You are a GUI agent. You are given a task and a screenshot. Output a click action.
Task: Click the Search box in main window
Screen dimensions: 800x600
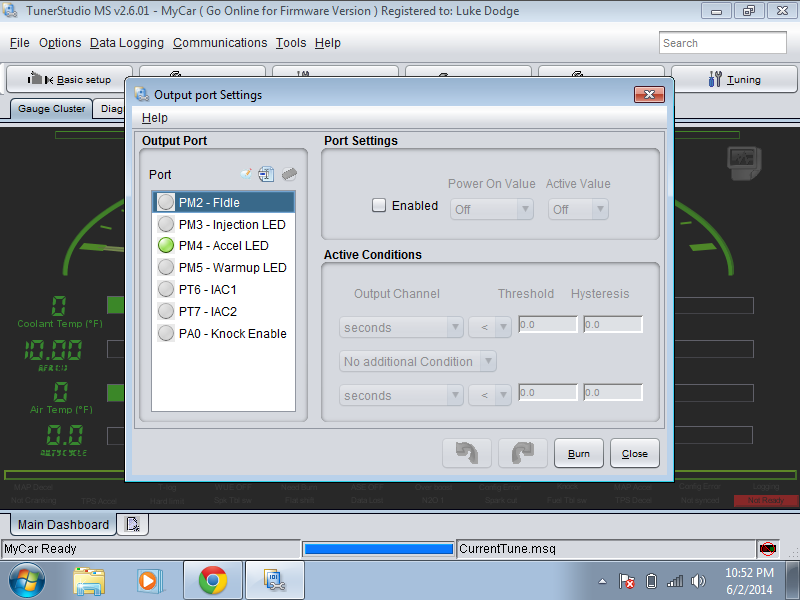coord(722,43)
